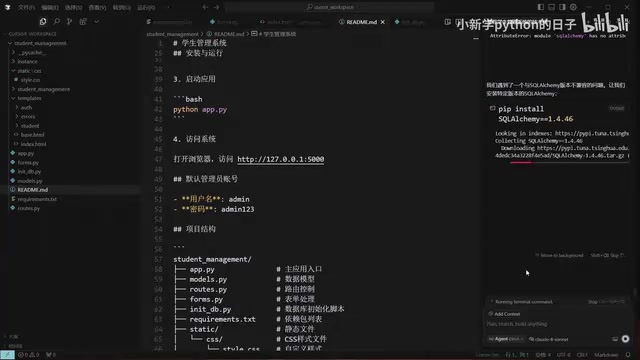Click Skip in the chat terminal block
The image size is (640, 360).
pos(607,256)
